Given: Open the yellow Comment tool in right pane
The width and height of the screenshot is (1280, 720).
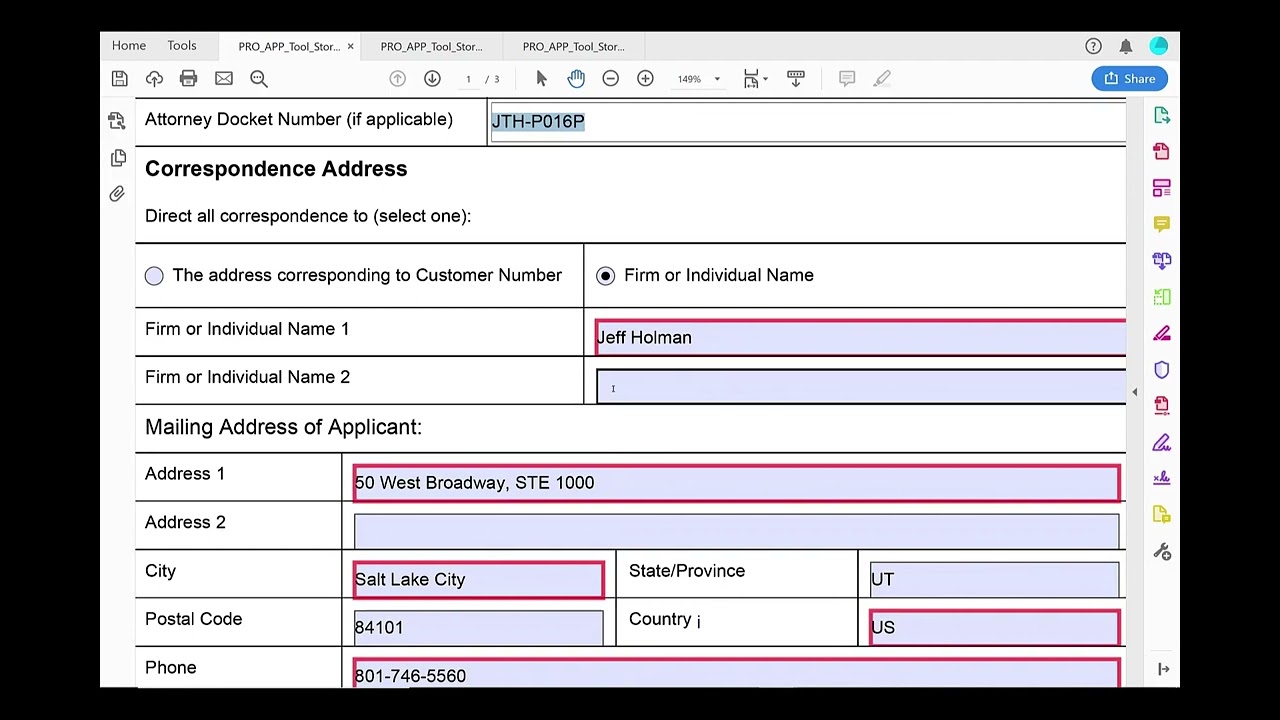Looking at the screenshot, I should pos(1162,224).
